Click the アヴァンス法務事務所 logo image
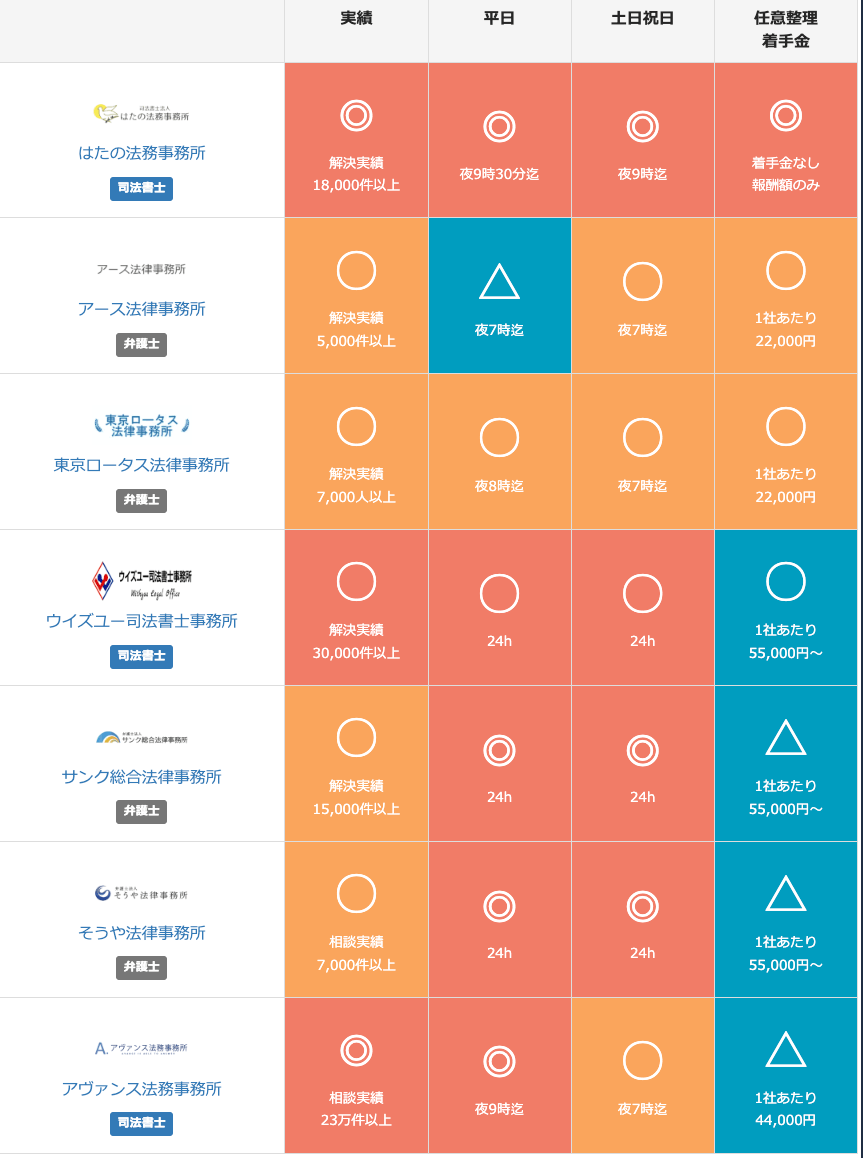This screenshot has width=865, height=1158. click(141, 1048)
